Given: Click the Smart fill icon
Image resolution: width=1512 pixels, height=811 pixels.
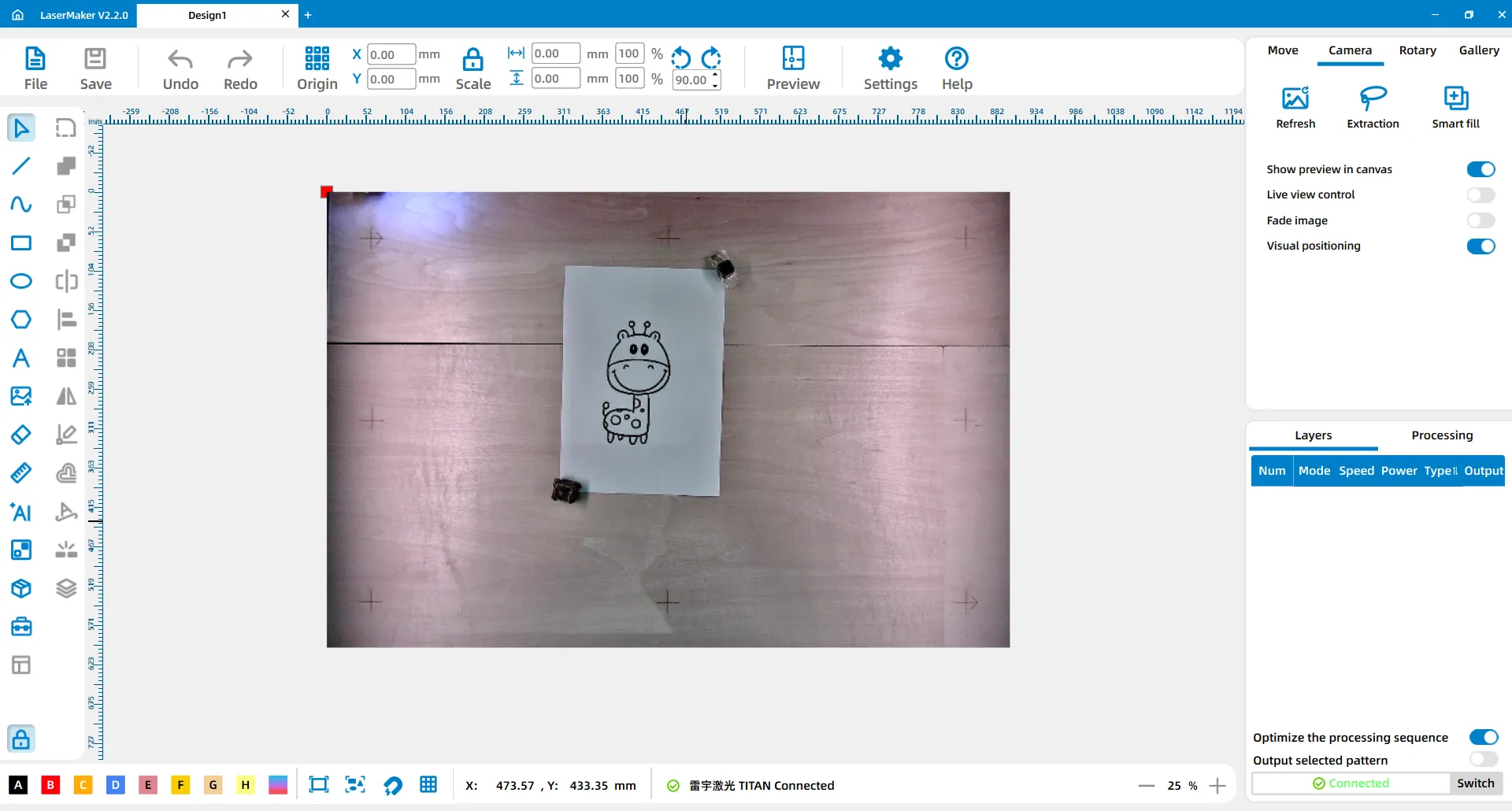Looking at the screenshot, I should point(1455,98).
